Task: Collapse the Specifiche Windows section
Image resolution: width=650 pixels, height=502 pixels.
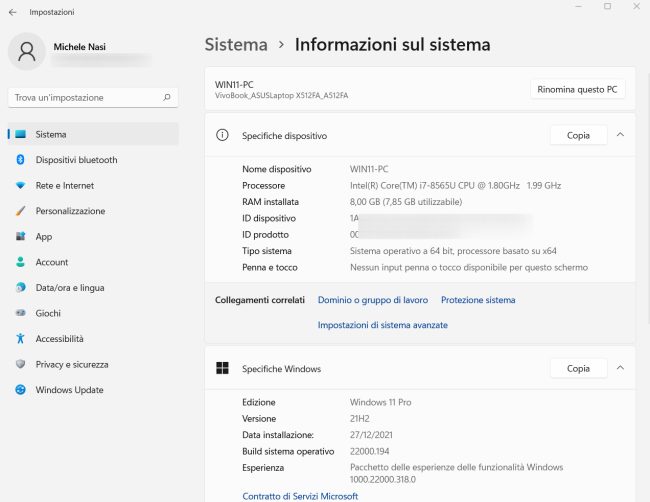Action: pyautogui.click(x=620, y=368)
